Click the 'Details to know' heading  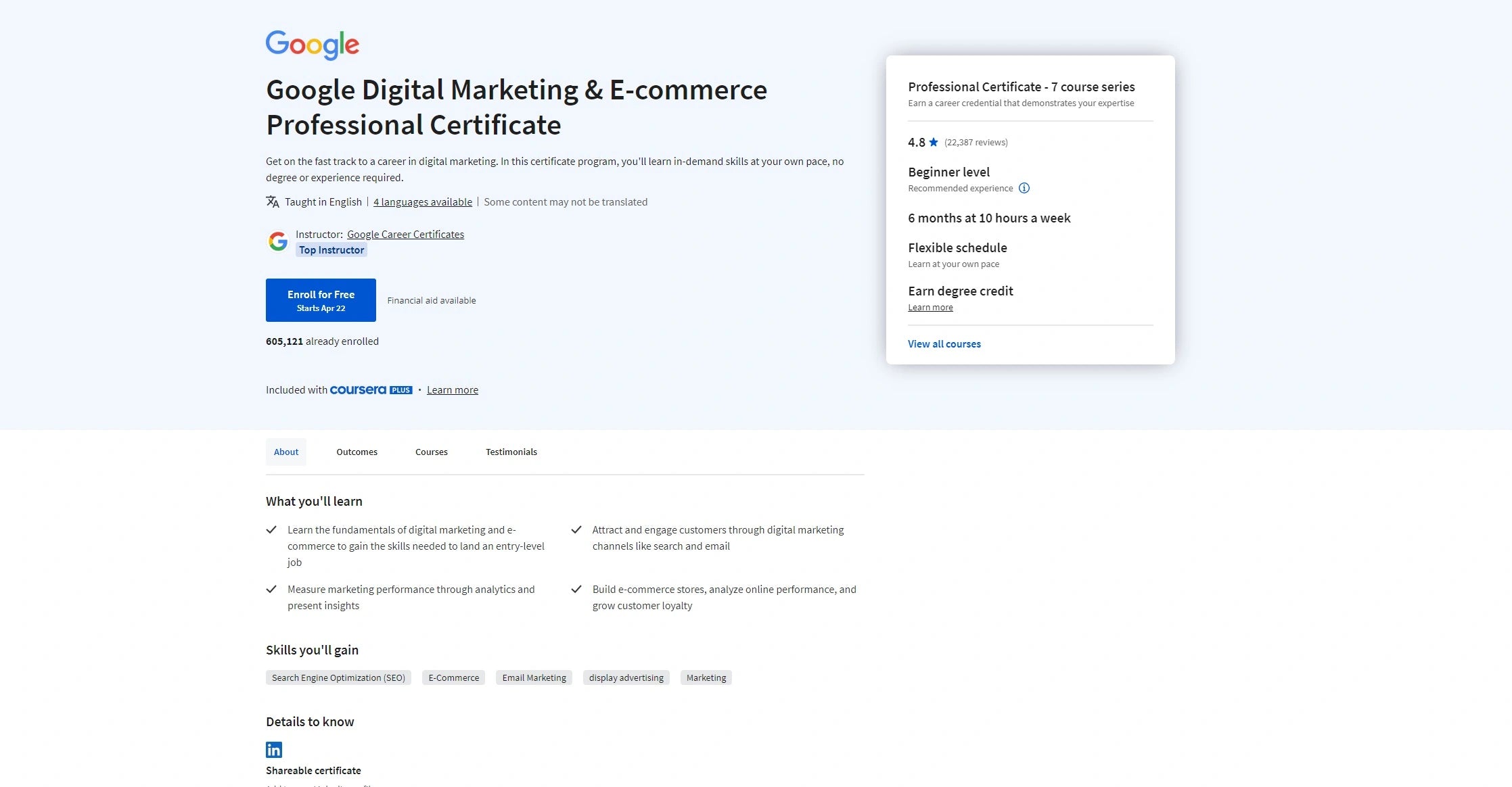310,722
